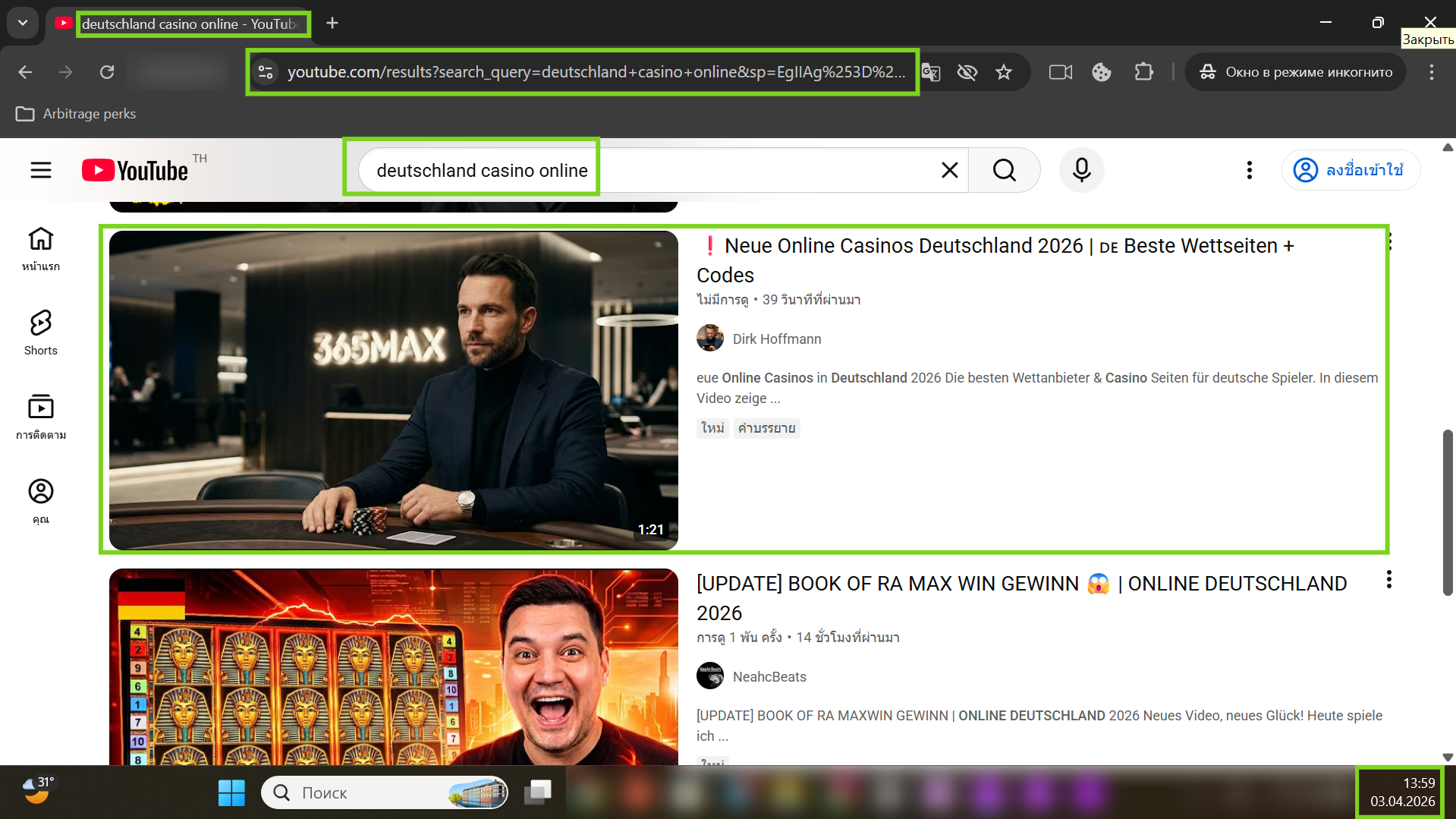The image size is (1456, 819).
Task: Open the weather widget showing 31°
Action: coord(38,791)
